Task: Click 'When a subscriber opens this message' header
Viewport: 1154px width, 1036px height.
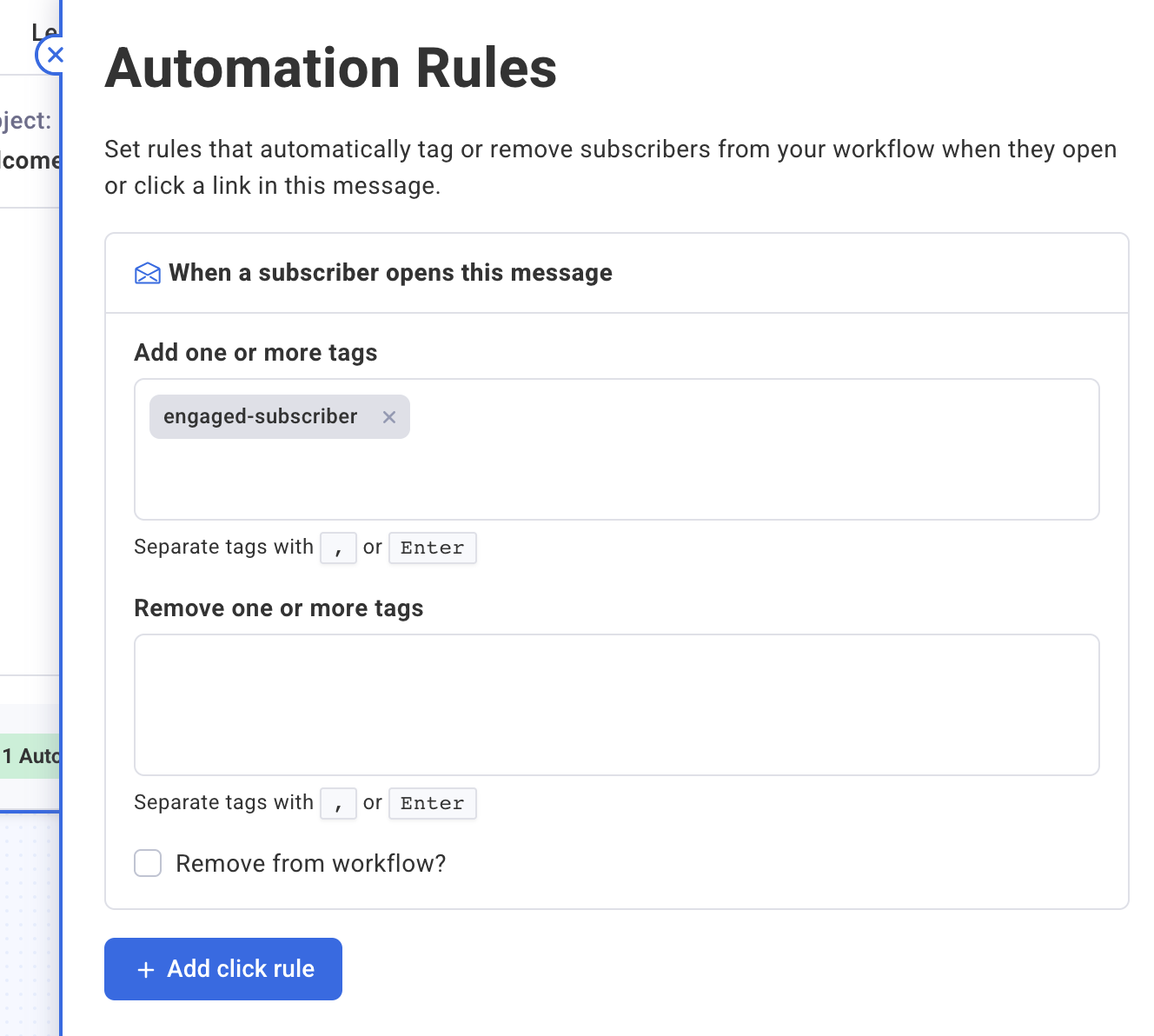Action: 390,273
